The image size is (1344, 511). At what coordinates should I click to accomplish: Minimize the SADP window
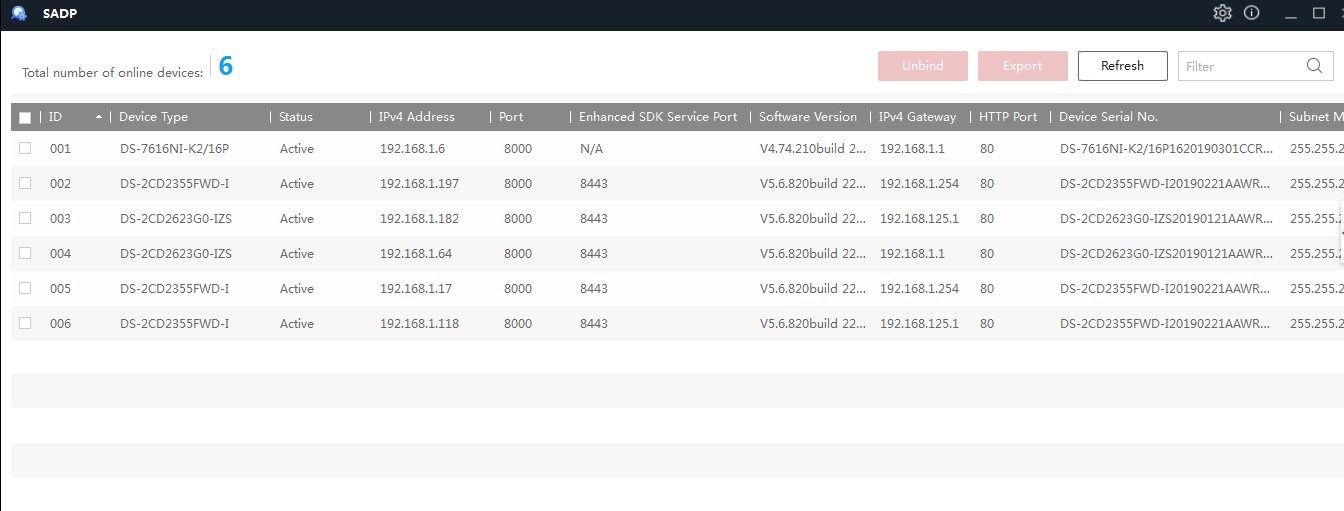click(x=1290, y=13)
